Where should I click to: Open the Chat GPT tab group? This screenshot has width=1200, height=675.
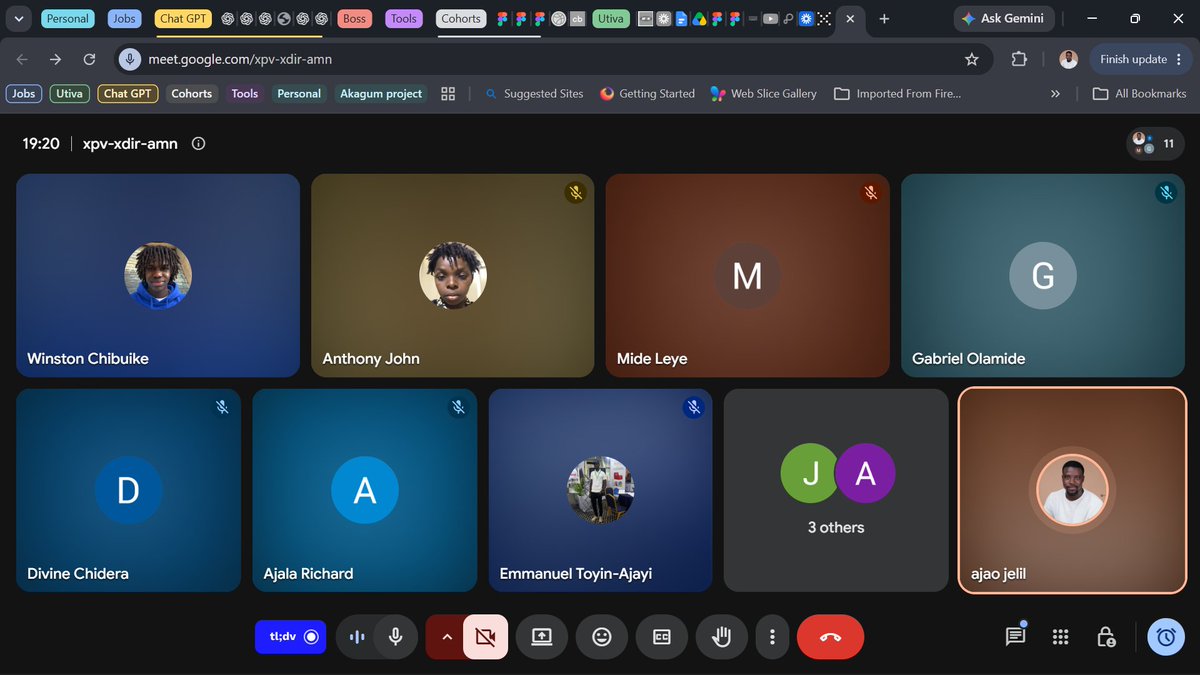coord(183,18)
